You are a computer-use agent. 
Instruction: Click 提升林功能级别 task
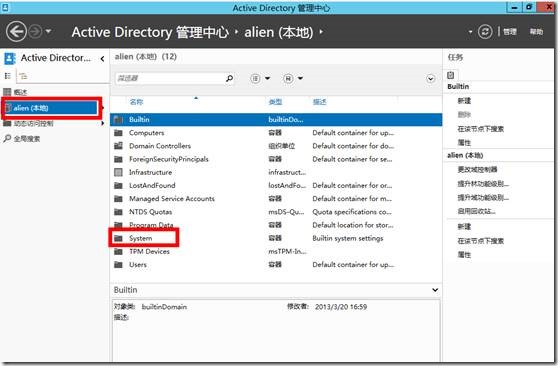click(483, 184)
